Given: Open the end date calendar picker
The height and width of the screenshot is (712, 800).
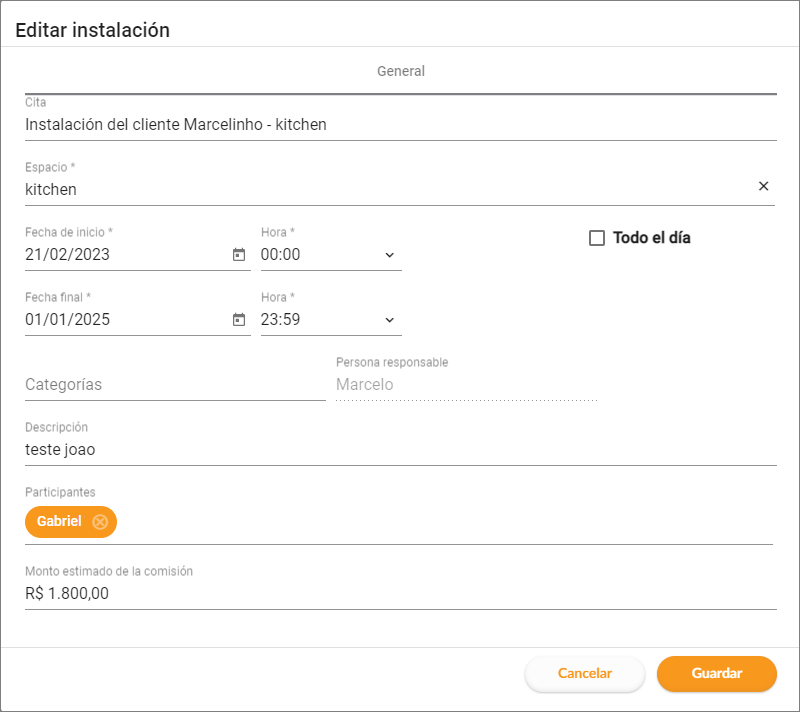Looking at the screenshot, I should tap(239, 320).
